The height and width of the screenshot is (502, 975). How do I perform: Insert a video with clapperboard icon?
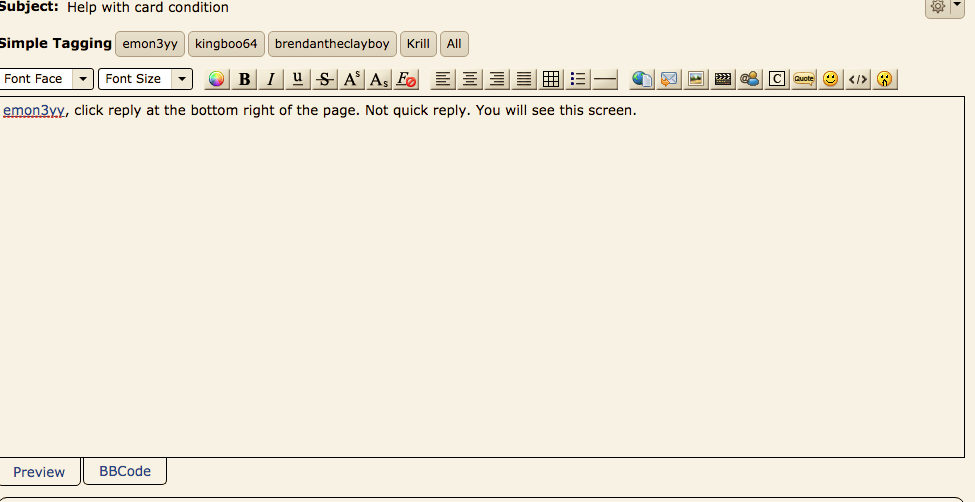click(x=723, y=79)
